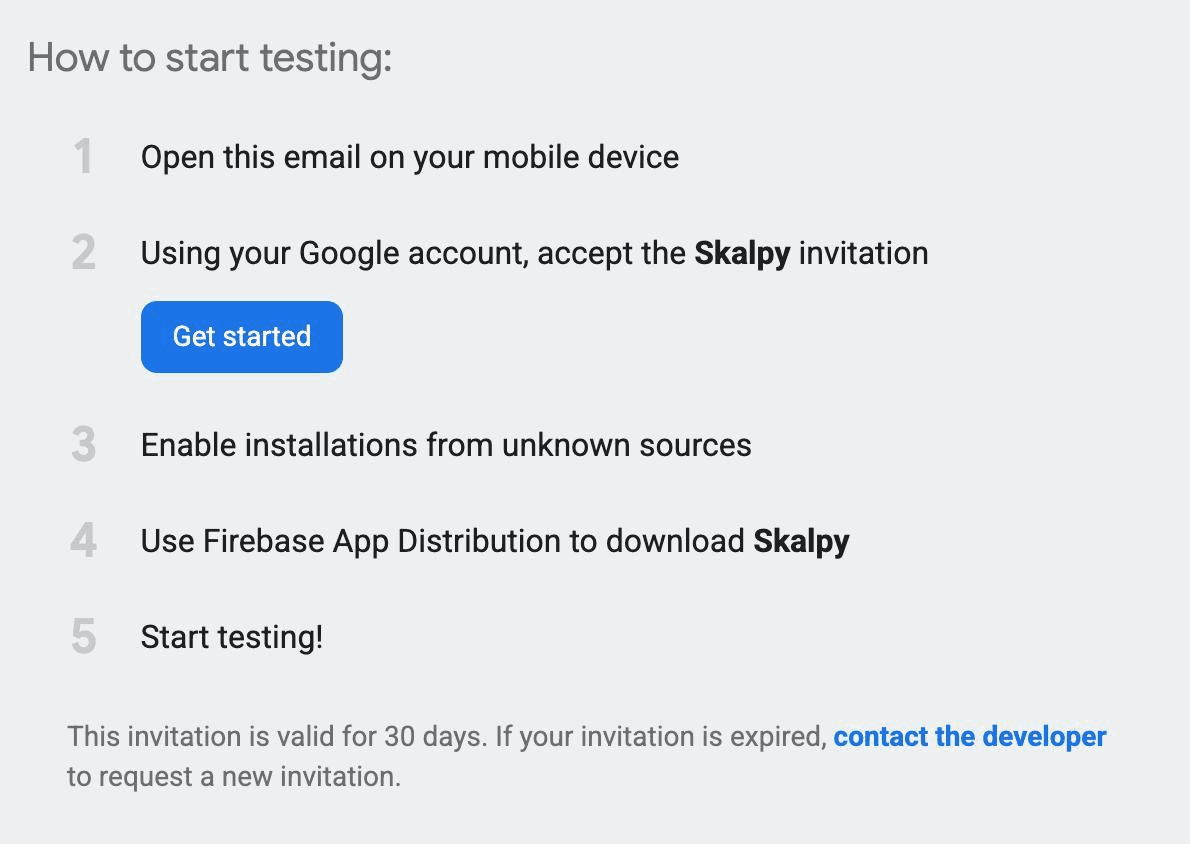Click the Open this email on your mobile device text
This screenshot has height=844, width=1190.
pos(410,157)
